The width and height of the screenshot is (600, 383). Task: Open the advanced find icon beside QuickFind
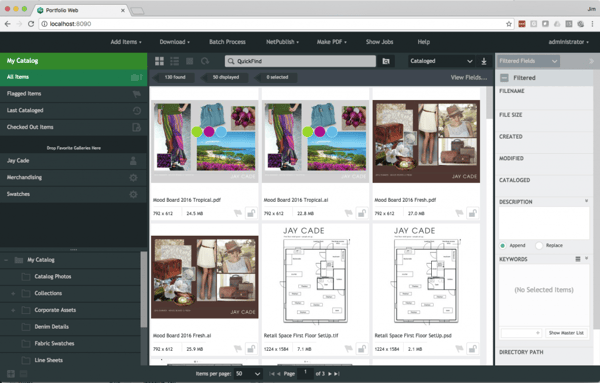pyautogui.click(x=386, y=61)
